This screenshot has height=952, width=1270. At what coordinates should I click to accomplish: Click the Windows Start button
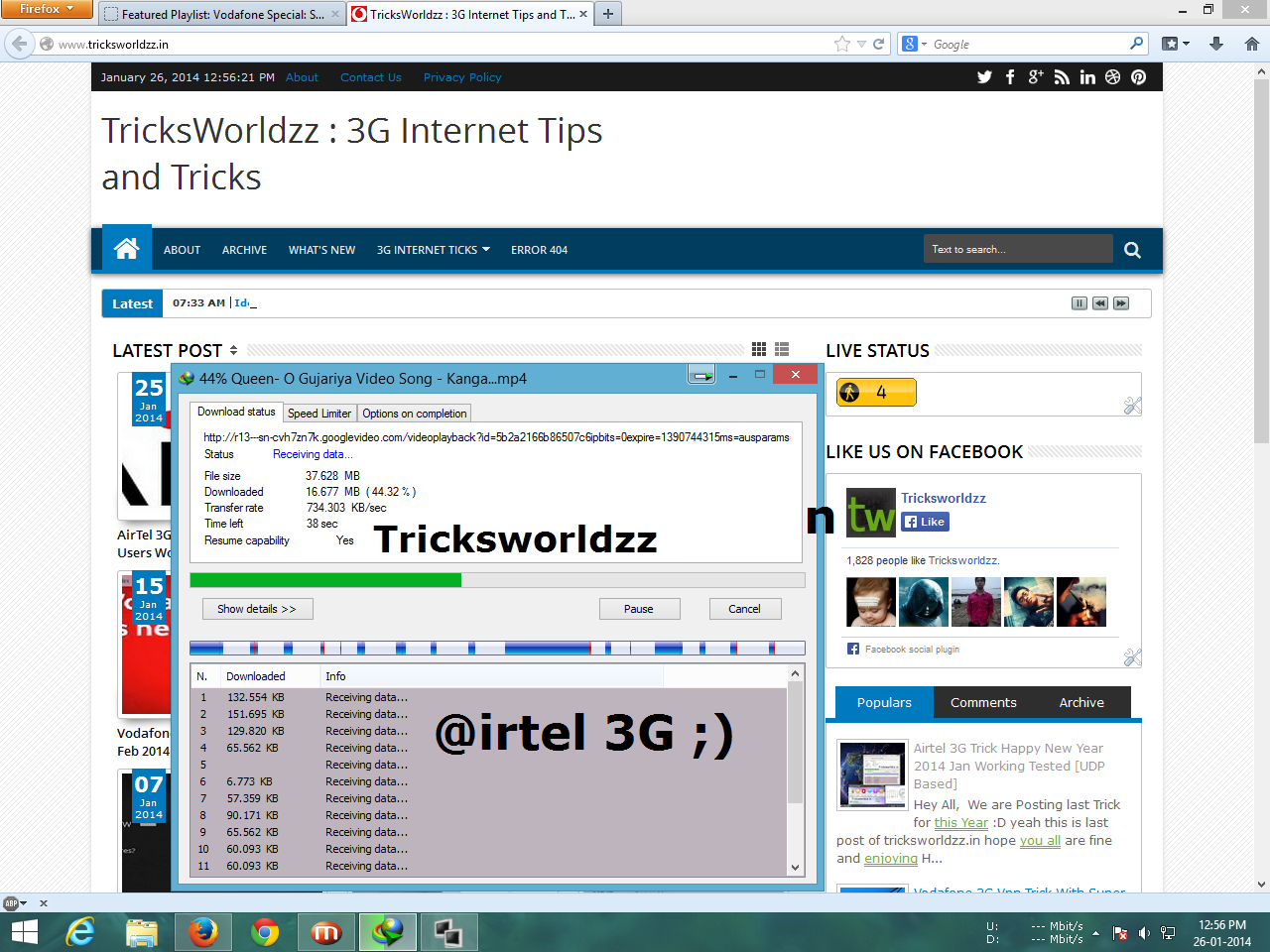click(24, 932)
